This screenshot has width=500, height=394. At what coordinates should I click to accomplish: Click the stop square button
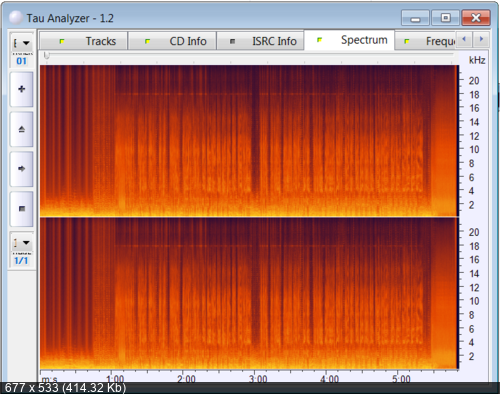pyautogui.click(x=22, y=209)
